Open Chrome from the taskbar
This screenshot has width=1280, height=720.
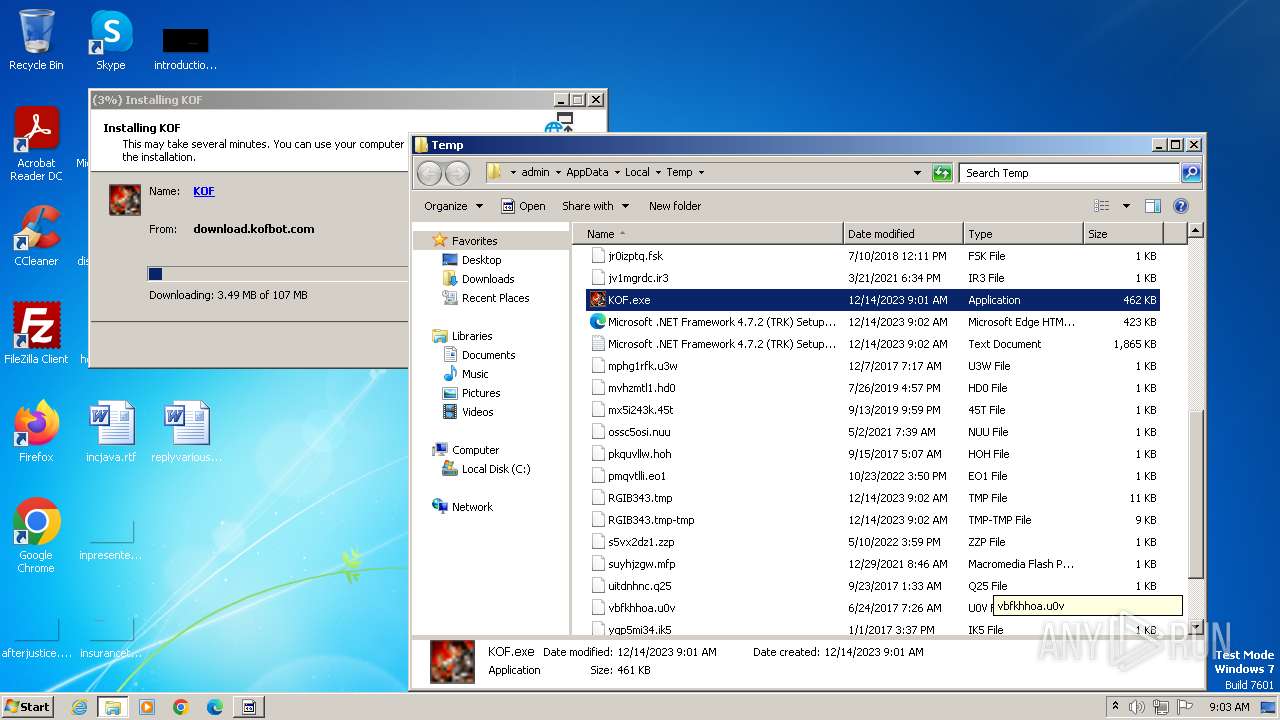181,707
